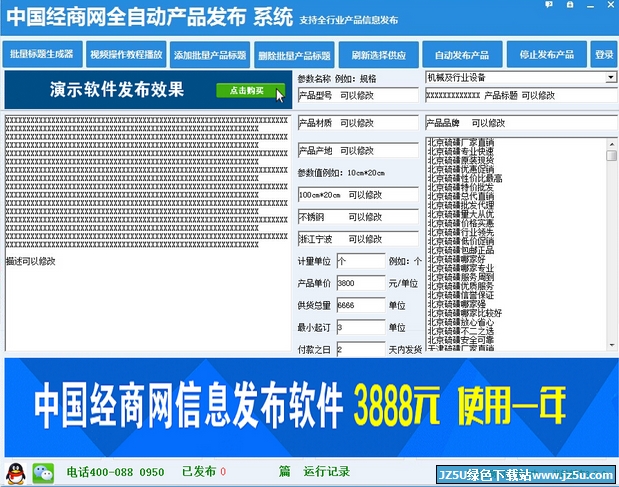Screen dimensions: 619x487
Task: Click the 已发布 counter in status bar
Action: coord(204,472)
